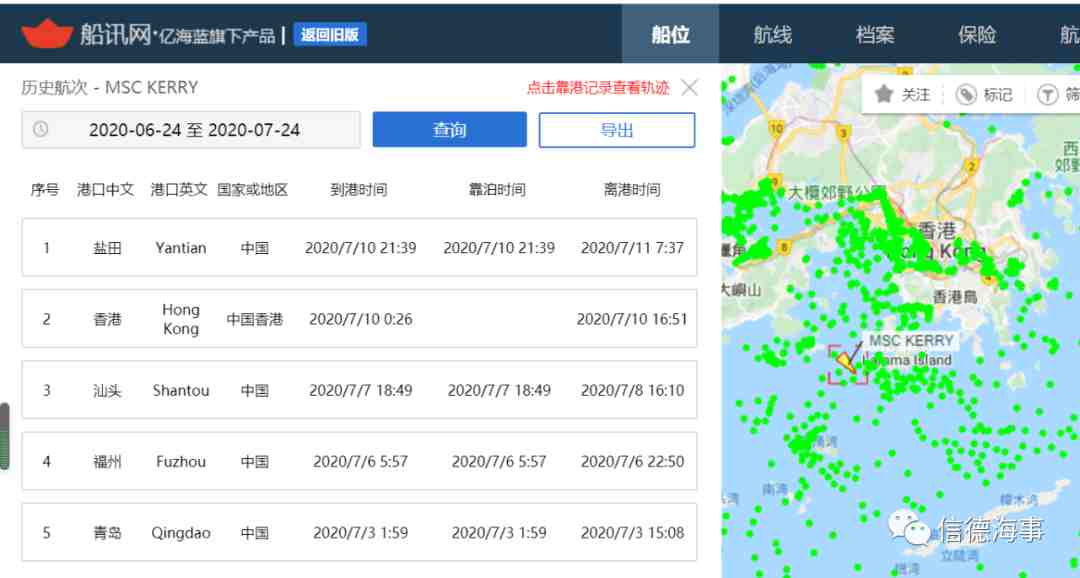
Task: Click the 中国香港 region cell
Action: (x=255, y=319)
